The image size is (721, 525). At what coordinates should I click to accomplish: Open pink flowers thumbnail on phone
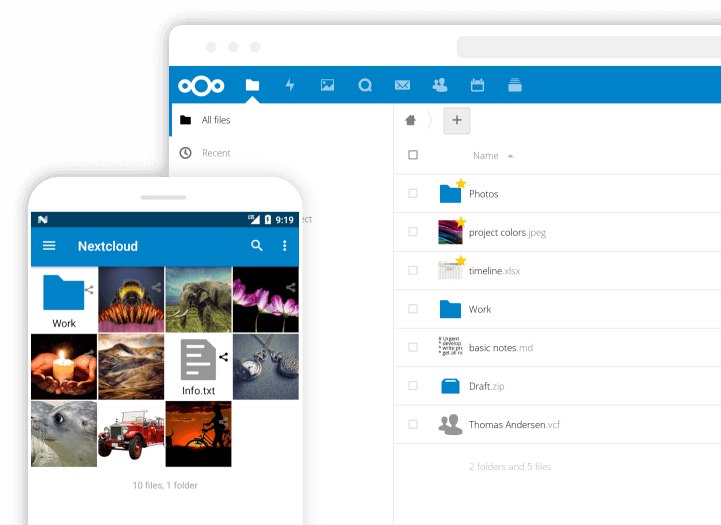[x=266, y=299]
